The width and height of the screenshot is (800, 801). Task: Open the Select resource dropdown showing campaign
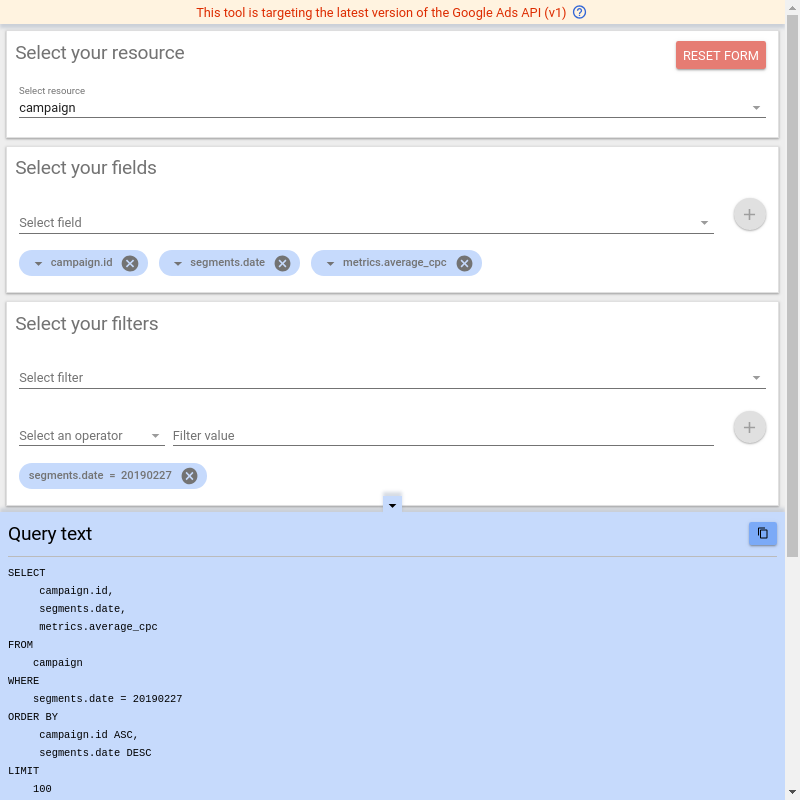point(390,107)
